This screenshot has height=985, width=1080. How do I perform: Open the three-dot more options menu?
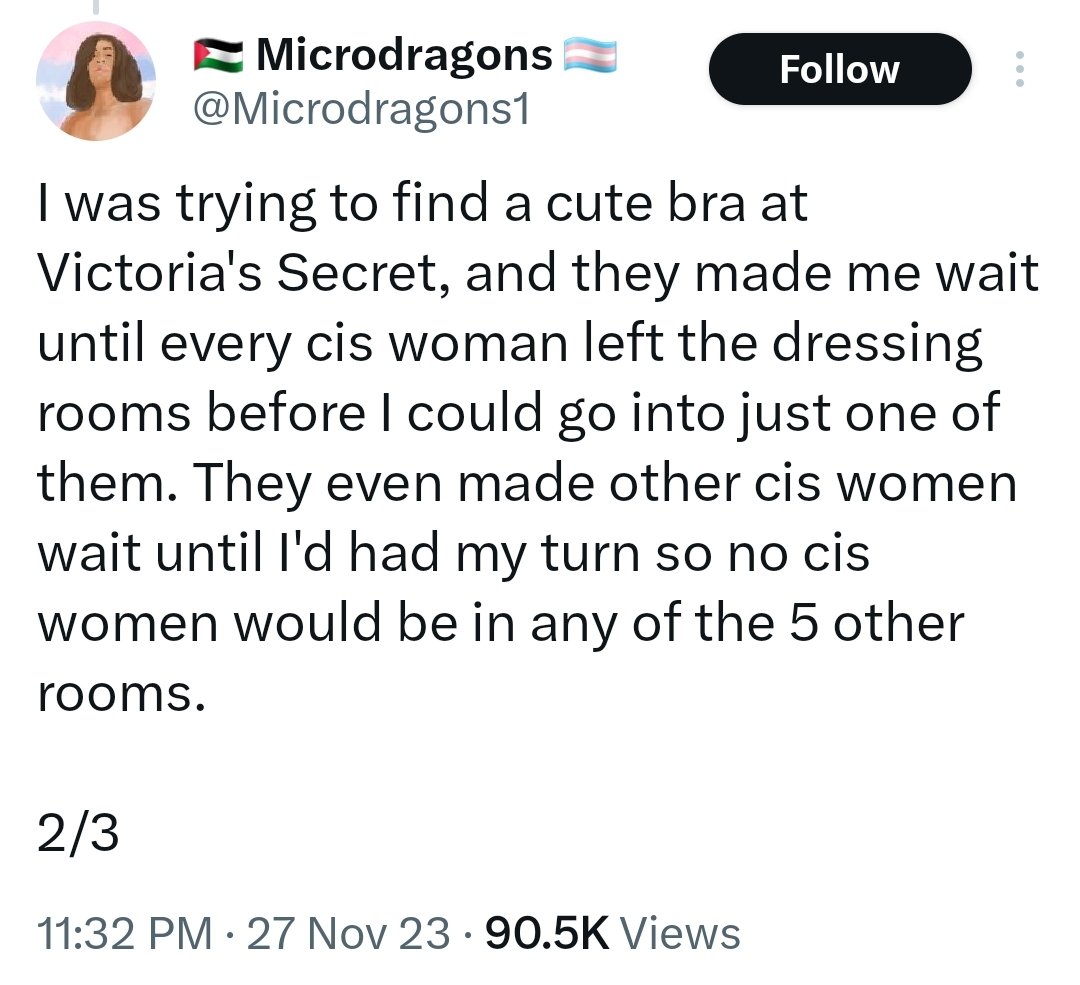point(1020,69)
